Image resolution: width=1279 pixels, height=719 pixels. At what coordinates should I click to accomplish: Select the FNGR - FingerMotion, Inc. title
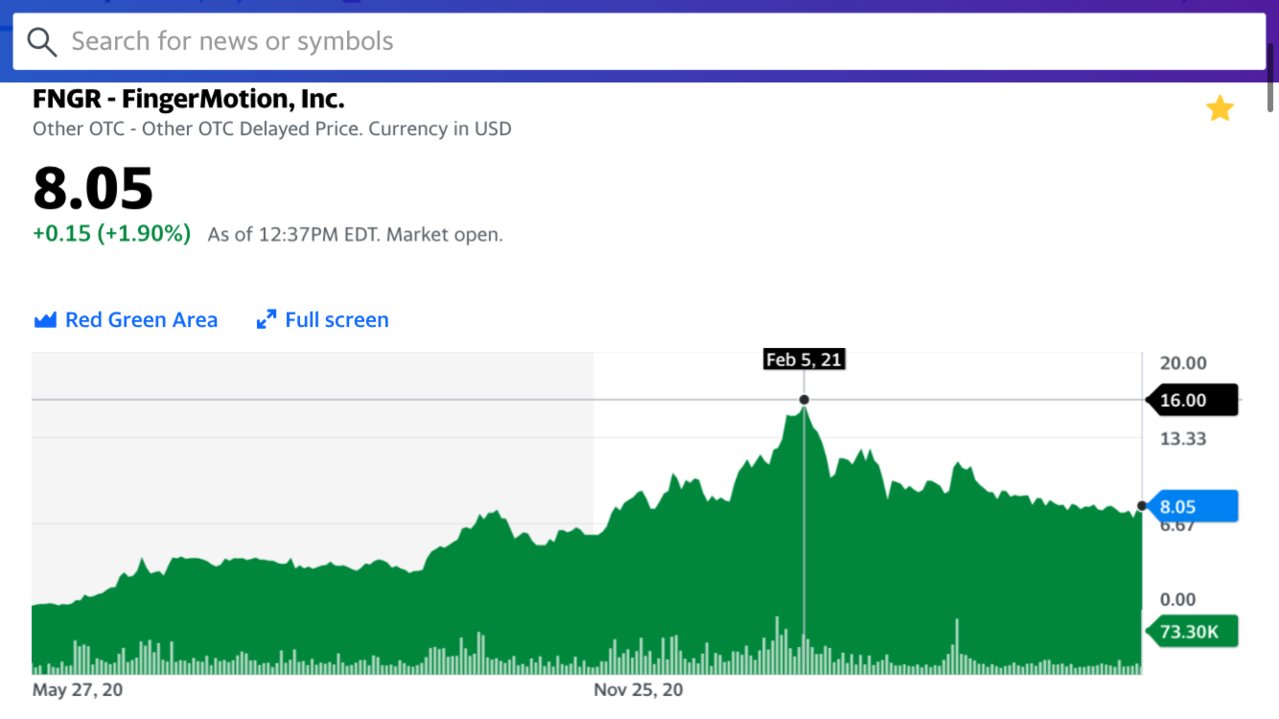tap(188, 99)
